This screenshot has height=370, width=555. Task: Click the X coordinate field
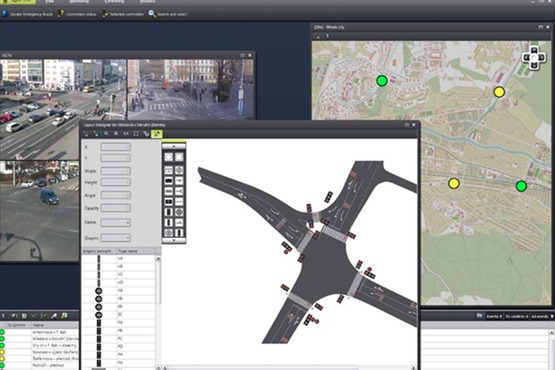[x=115, y=147]
